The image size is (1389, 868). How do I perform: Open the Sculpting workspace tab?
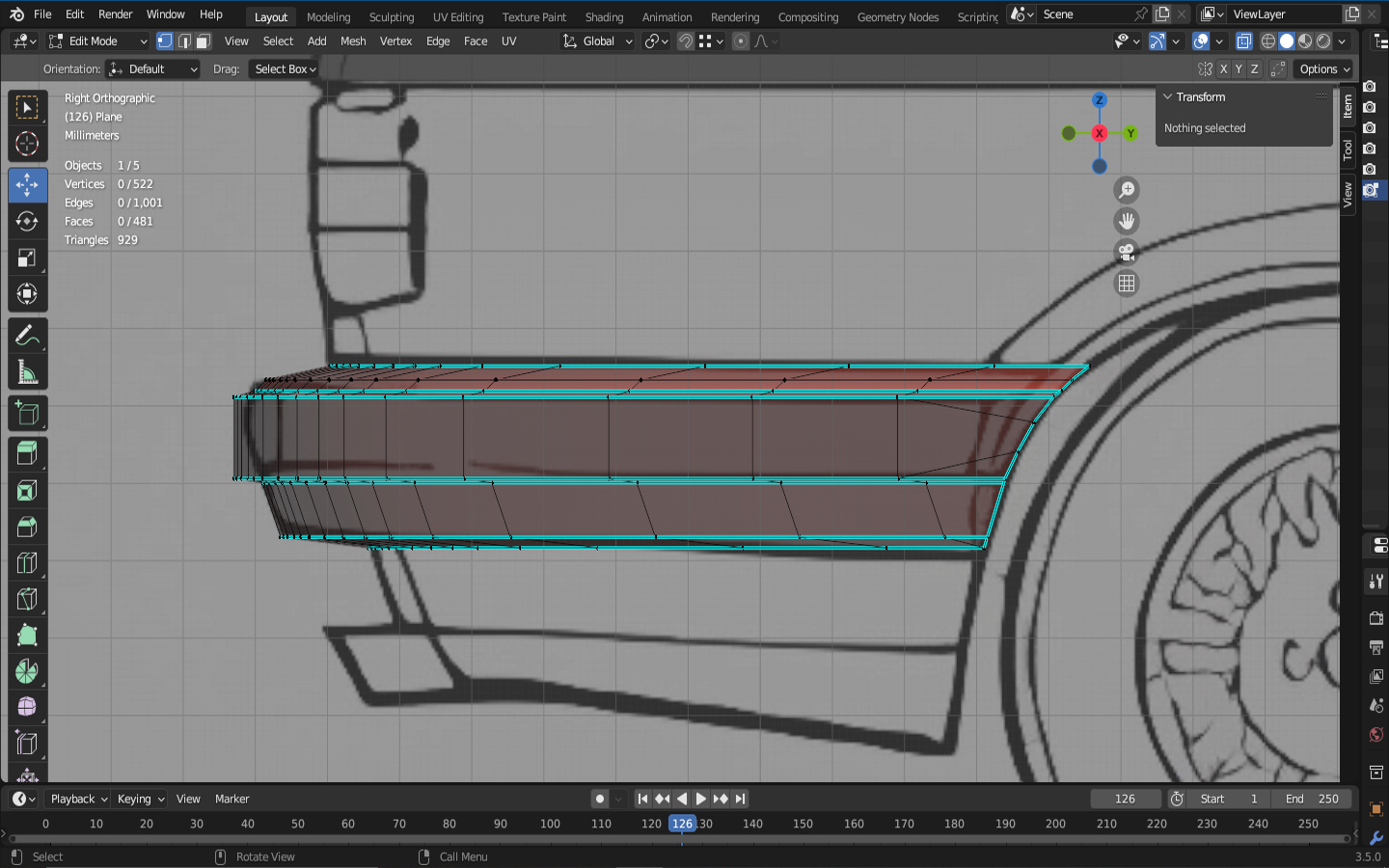(x=391, y=17)
